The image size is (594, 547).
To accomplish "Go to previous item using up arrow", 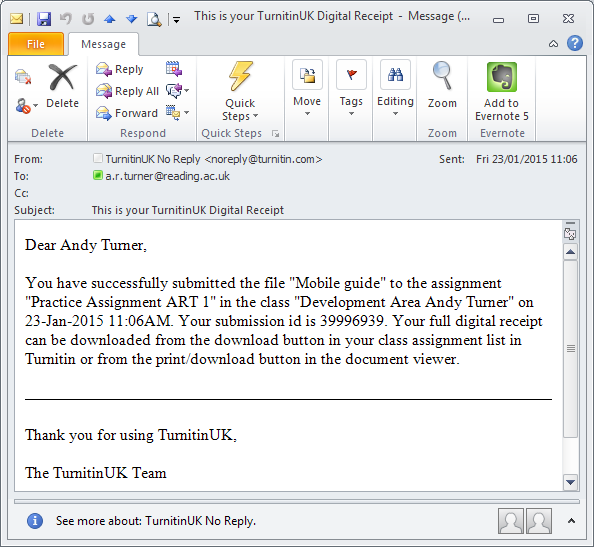I will pyautogui.click(x=110, y=19).
